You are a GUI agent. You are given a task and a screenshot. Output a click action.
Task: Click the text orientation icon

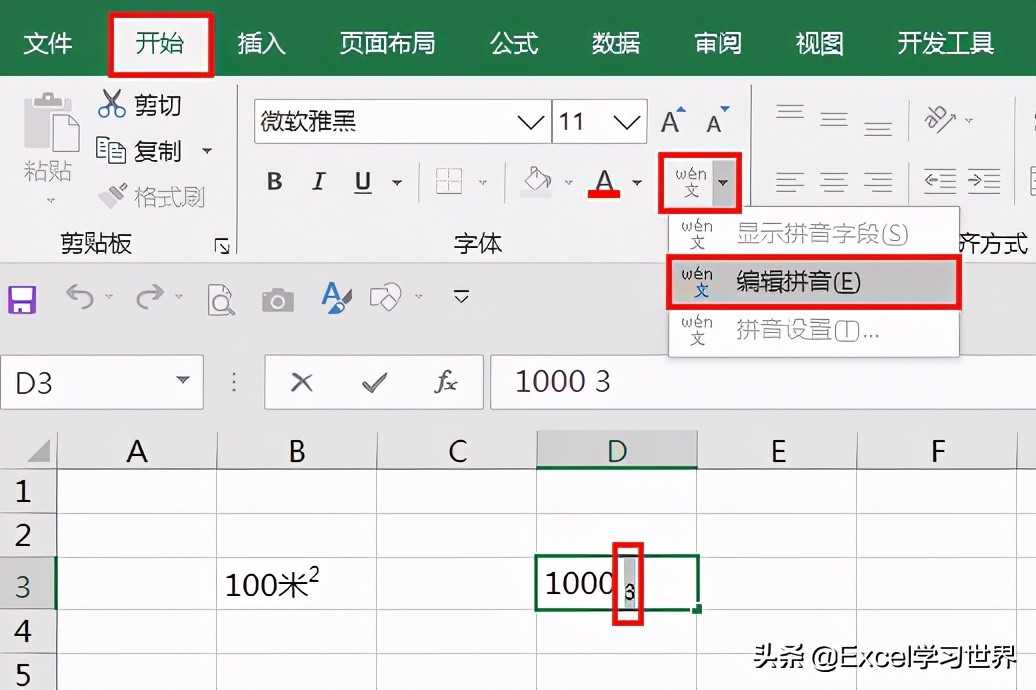[940, 119]
